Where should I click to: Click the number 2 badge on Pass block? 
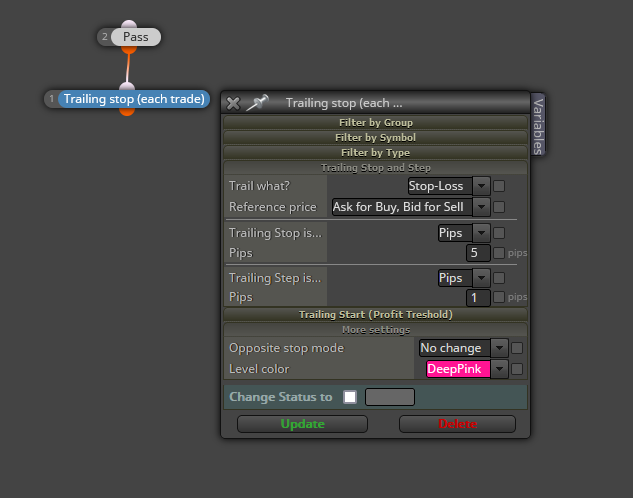pyautogui.click(x=105, y=37)
